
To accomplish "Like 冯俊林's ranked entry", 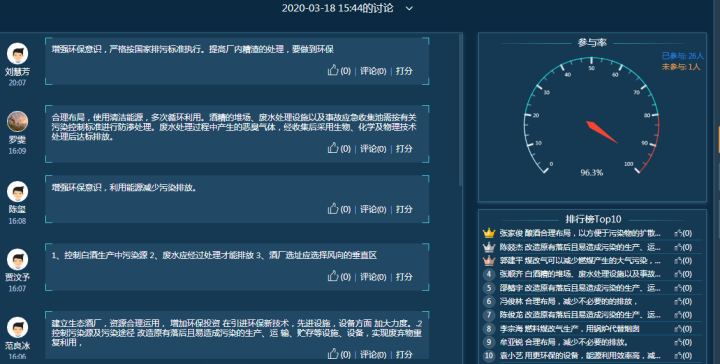I will click(678, 301).
